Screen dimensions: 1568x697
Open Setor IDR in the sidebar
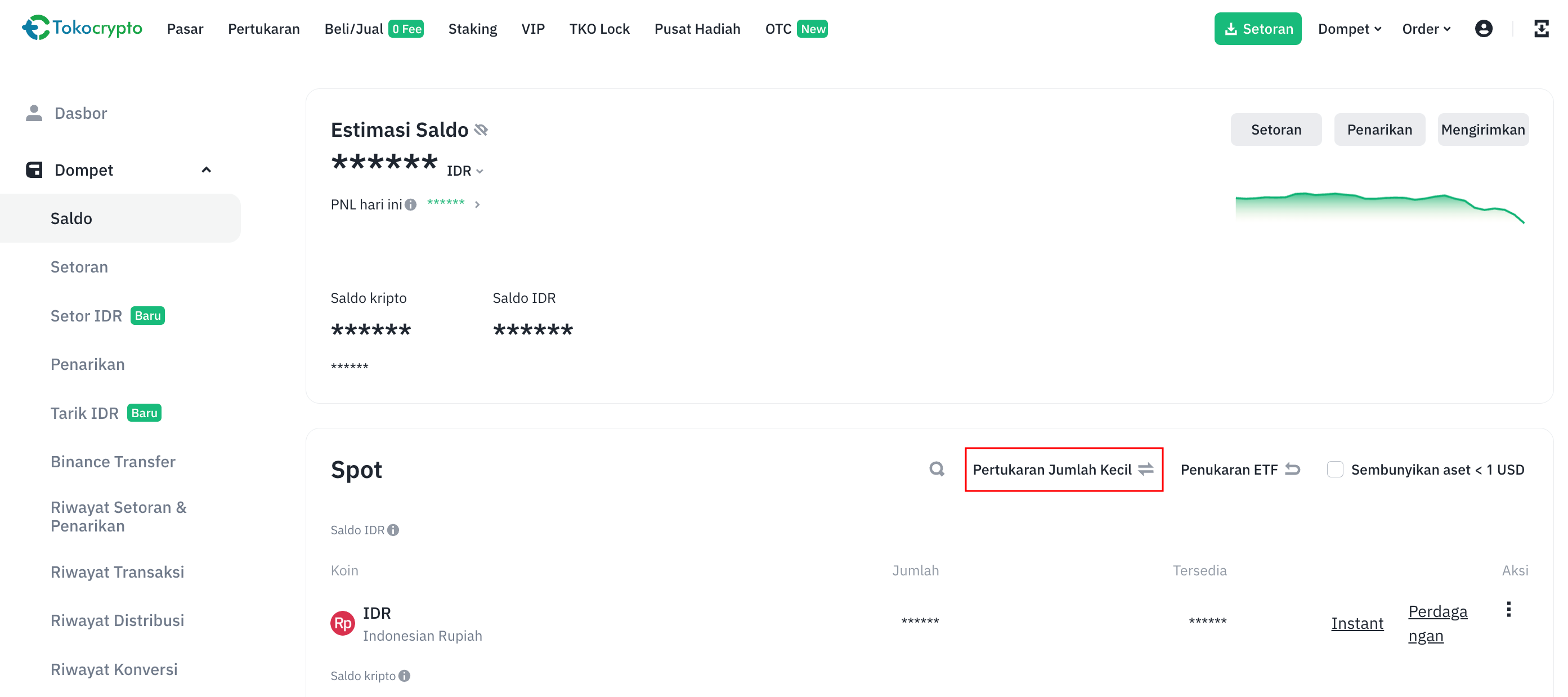[x=107, y=315]
